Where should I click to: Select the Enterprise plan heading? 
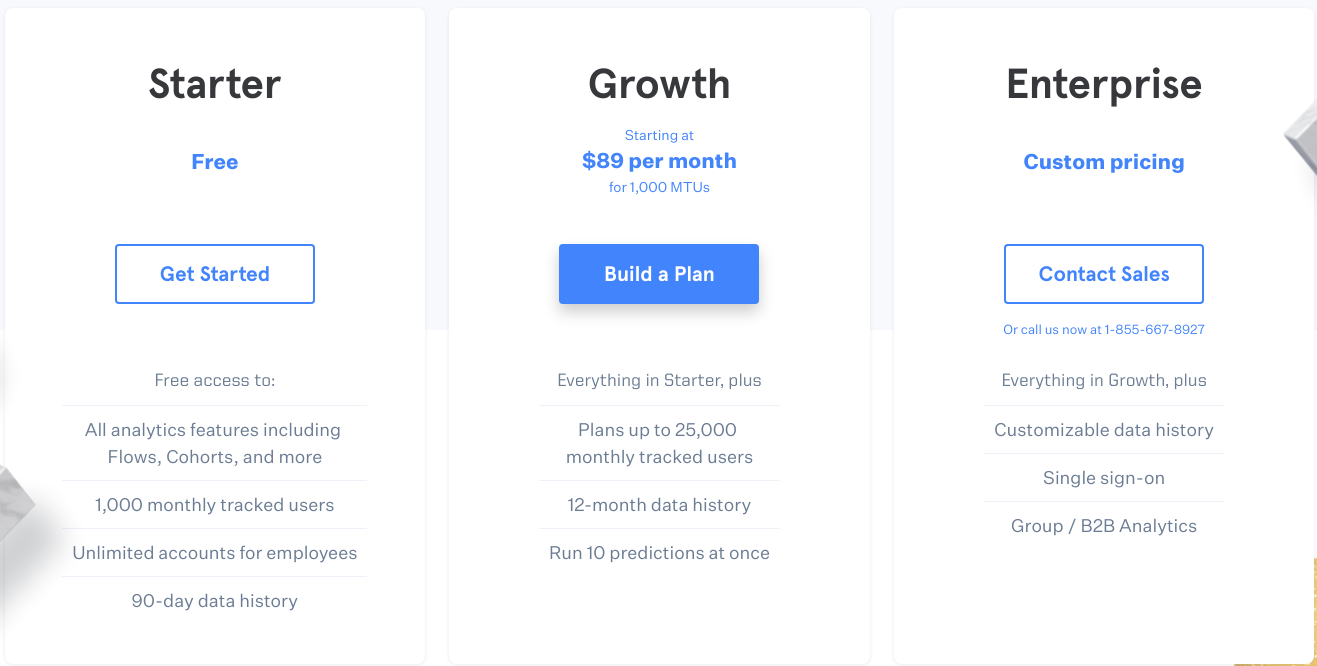click(x=1103, y=84)
